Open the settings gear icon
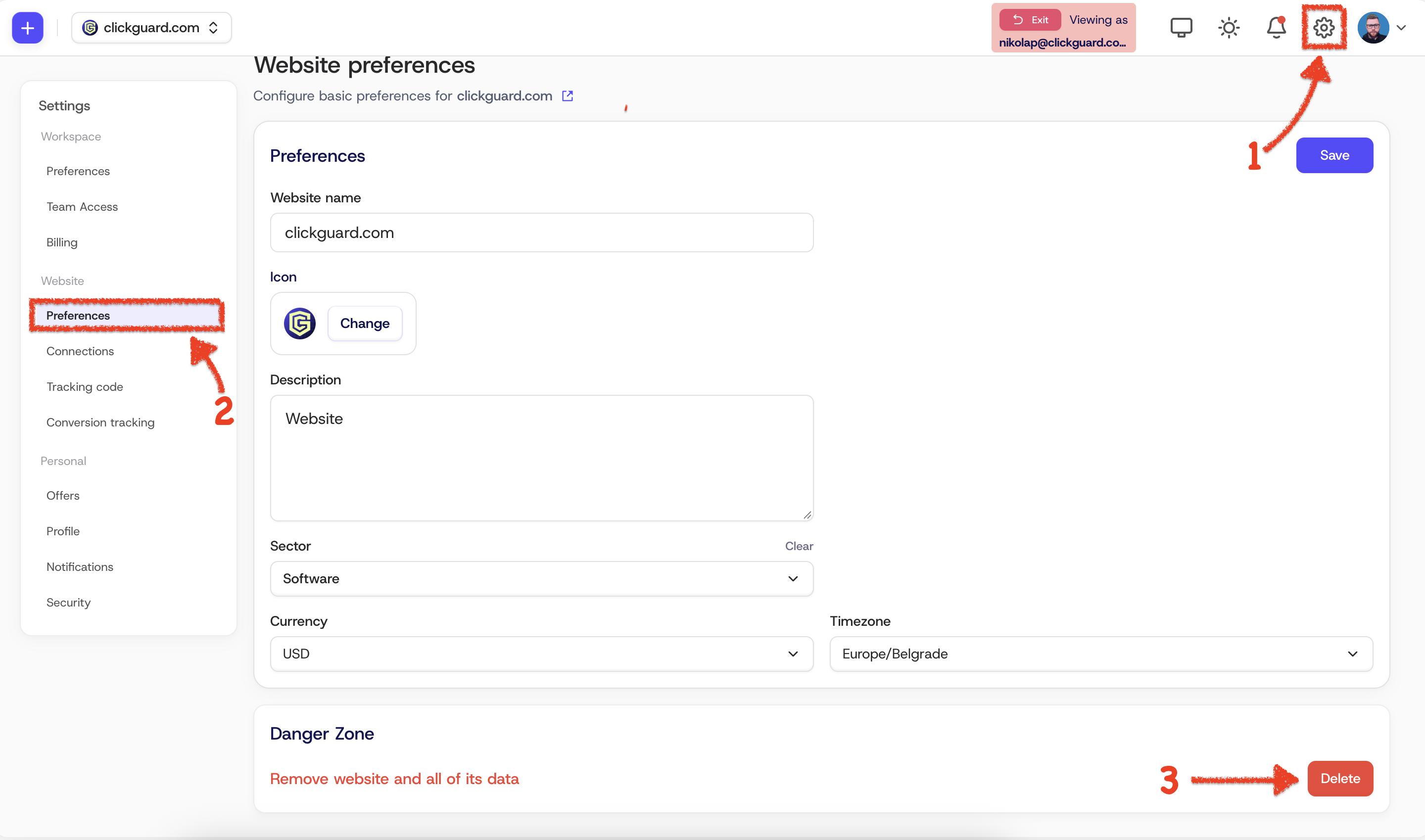 point(1324,27)
